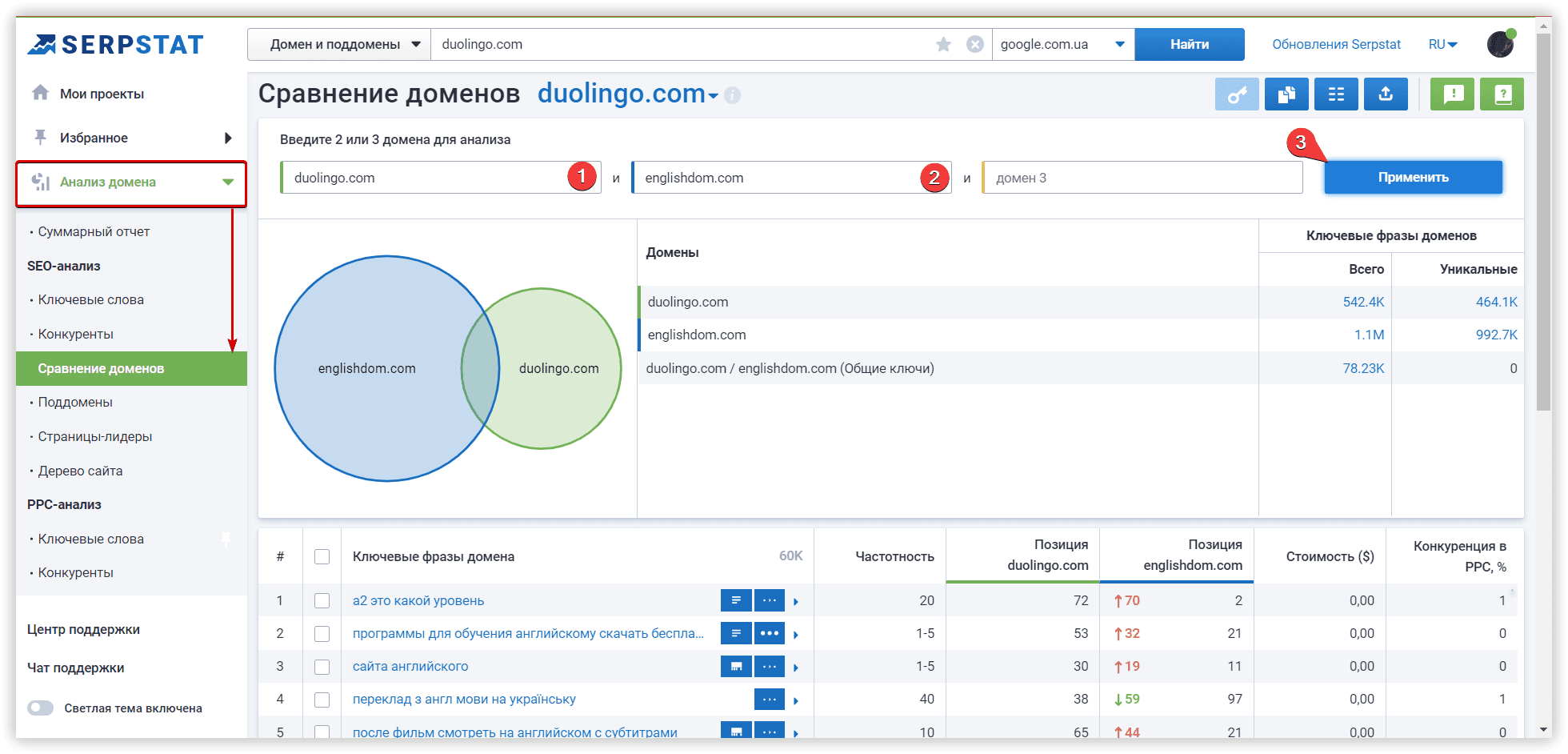1568x754 pixels.
Task: Open the three-dots menu for 'переклад з англ мови' row
Action: (x=770, y=699)
